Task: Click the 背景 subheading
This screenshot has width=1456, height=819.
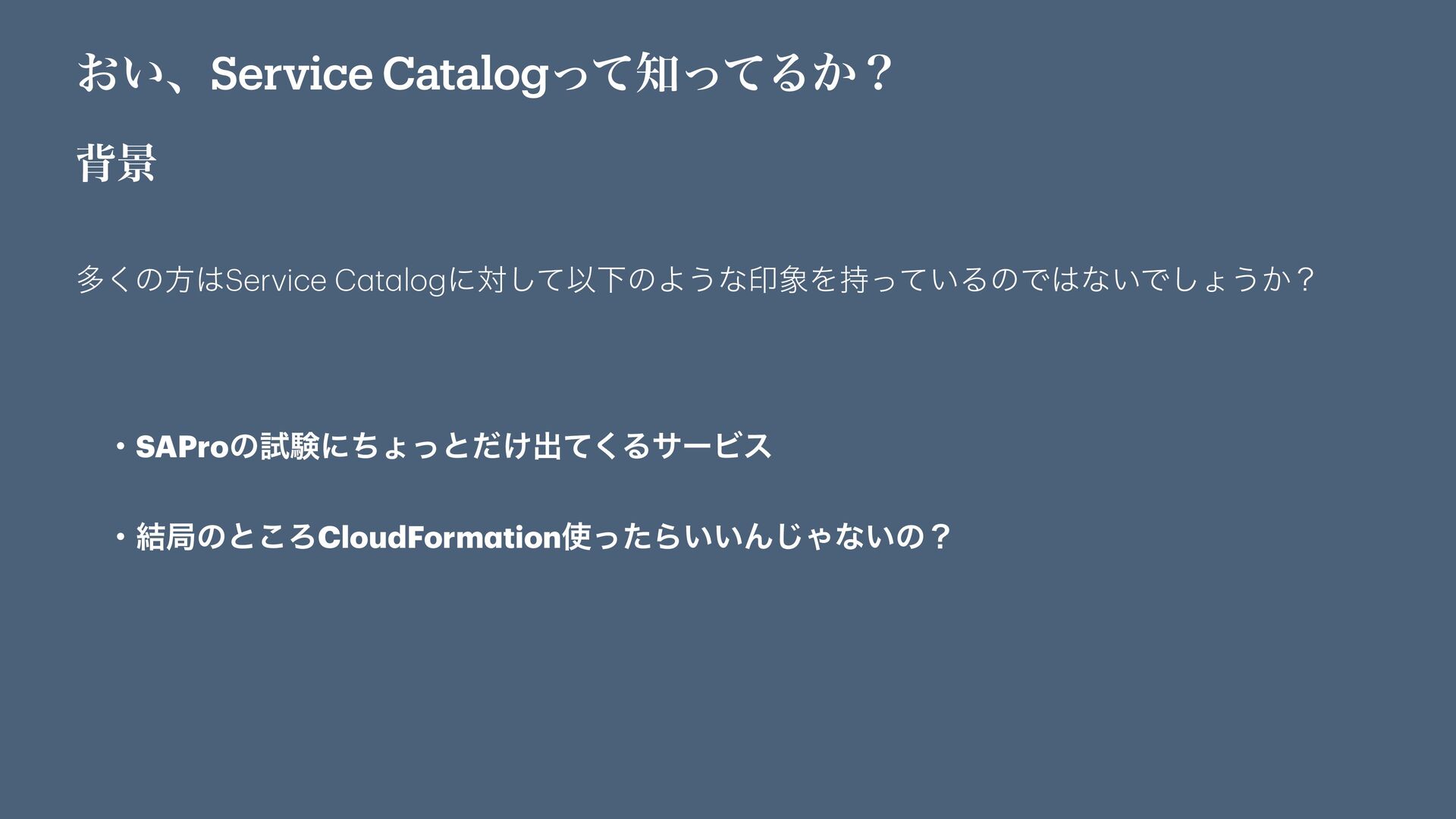Action: [116, 163]
